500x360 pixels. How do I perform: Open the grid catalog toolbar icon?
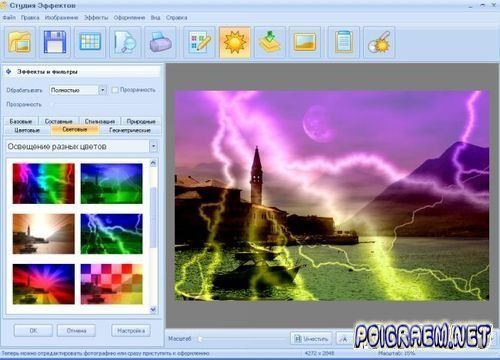90,43
